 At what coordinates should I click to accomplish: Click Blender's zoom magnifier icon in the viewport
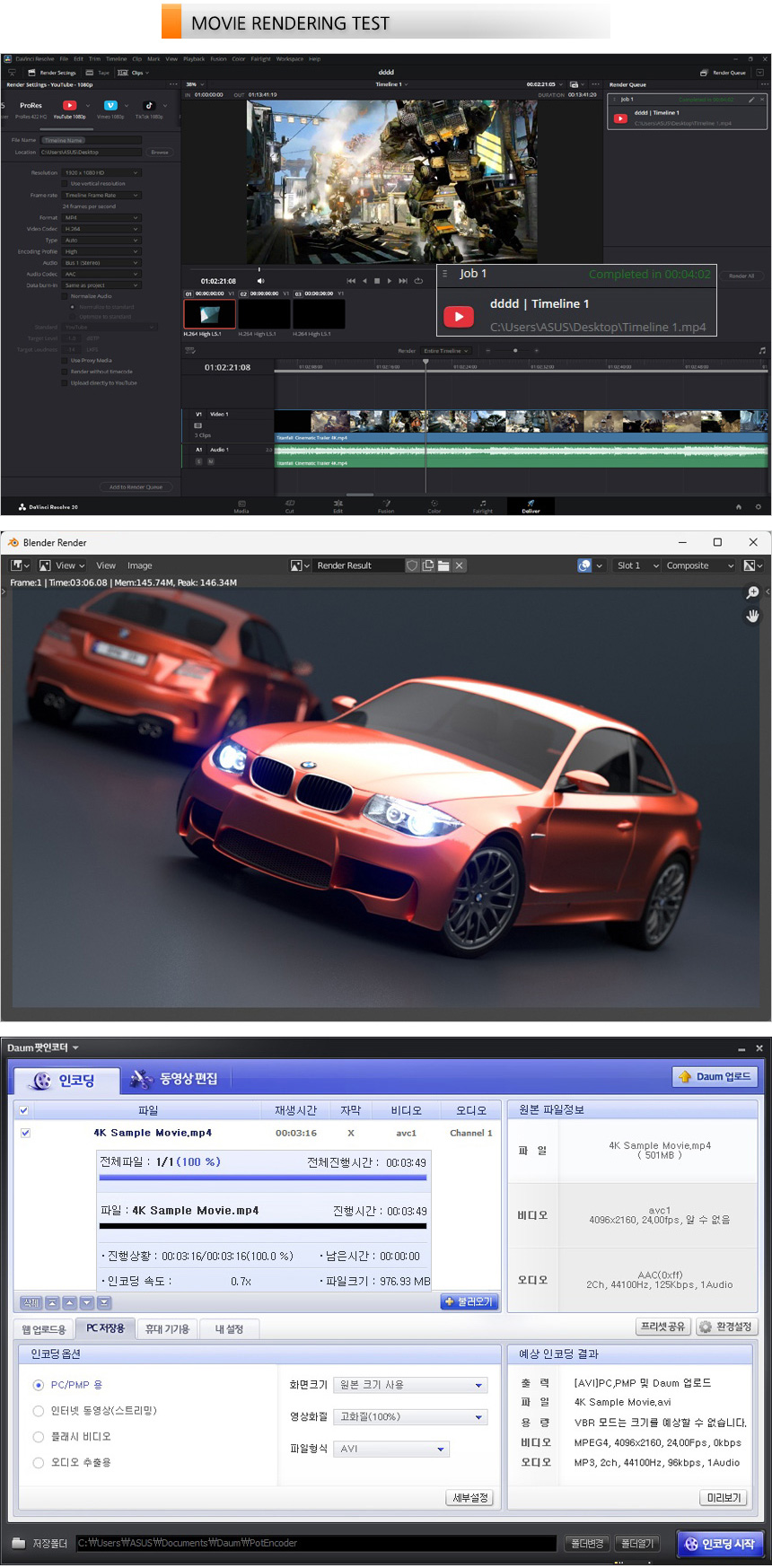tap(752, 592)
